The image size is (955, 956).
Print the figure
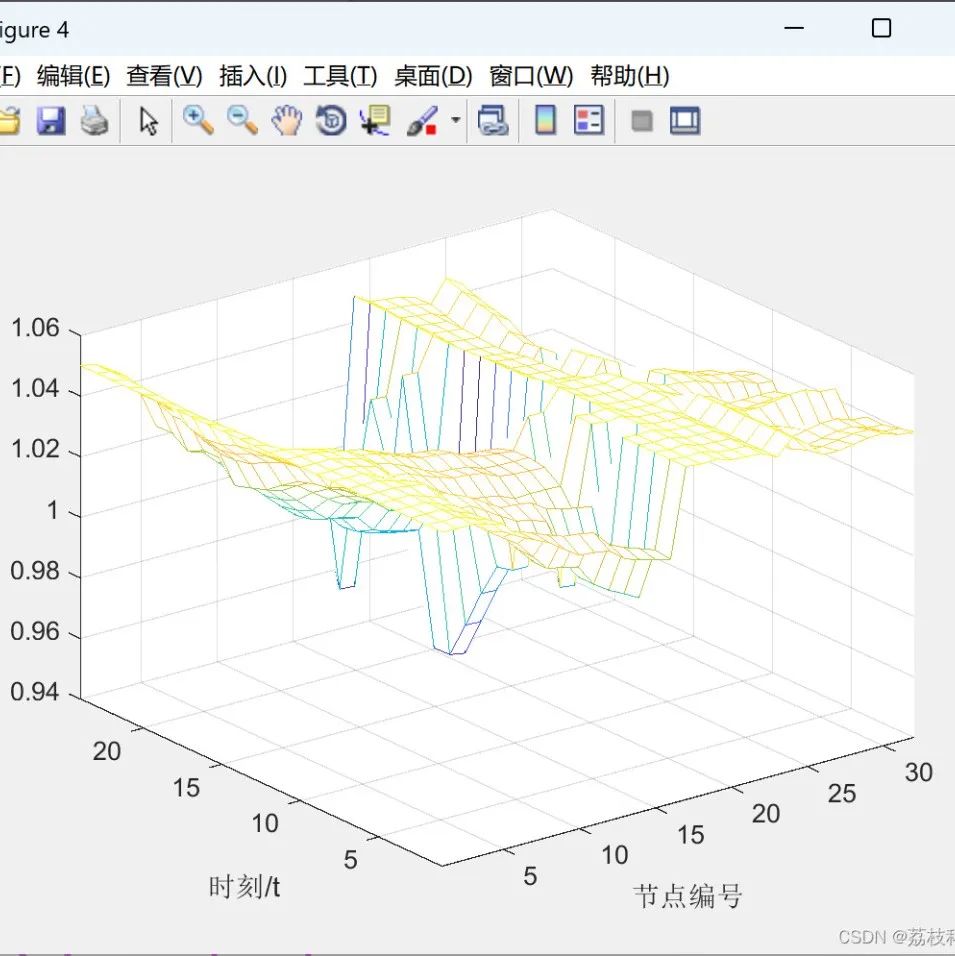pyautogui.click(x=95, y=120)
